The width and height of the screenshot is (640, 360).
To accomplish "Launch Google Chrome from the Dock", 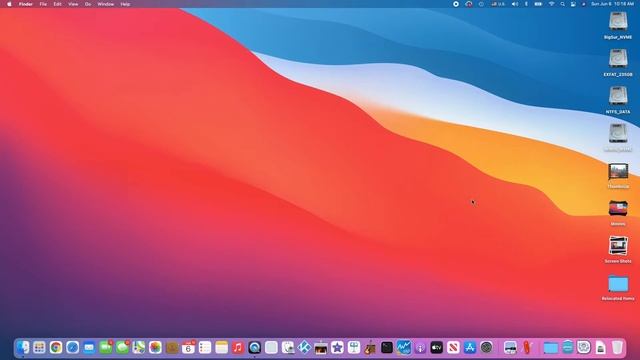I will tap(56, 347).
